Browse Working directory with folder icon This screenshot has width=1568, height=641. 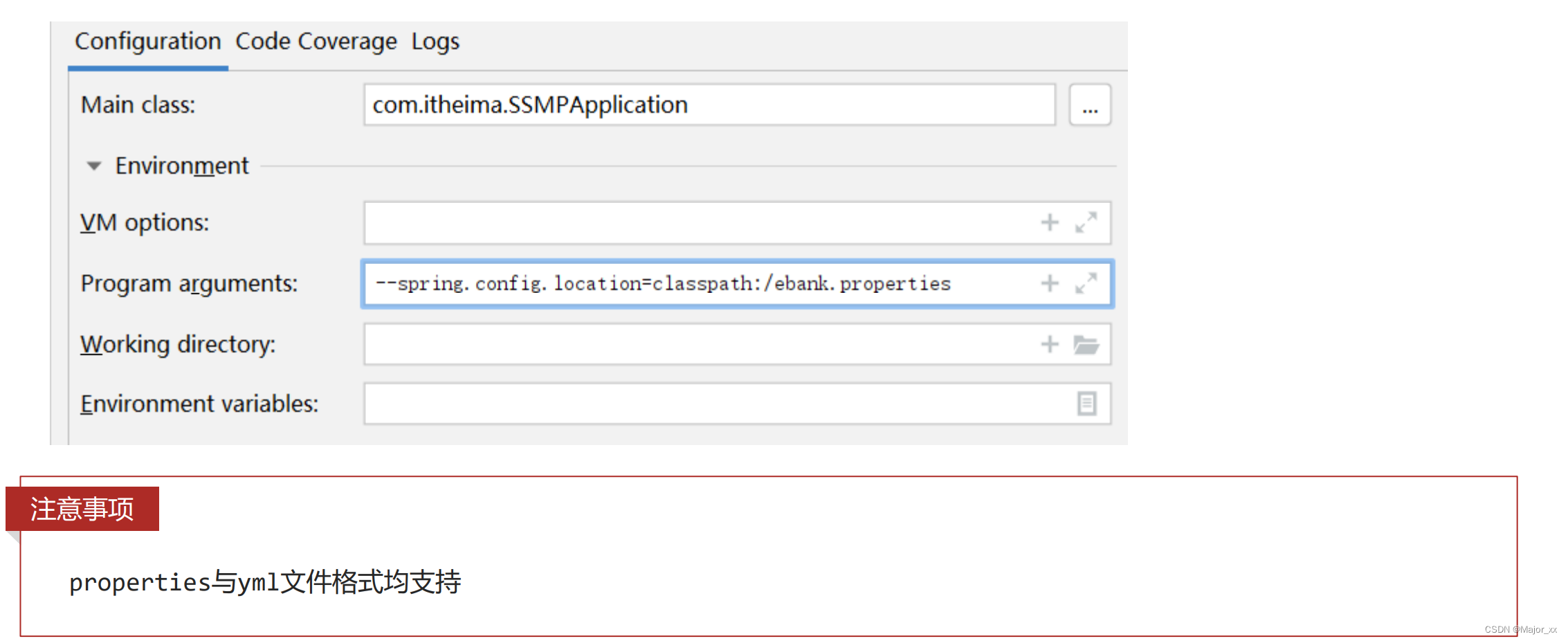(1086, 344)
